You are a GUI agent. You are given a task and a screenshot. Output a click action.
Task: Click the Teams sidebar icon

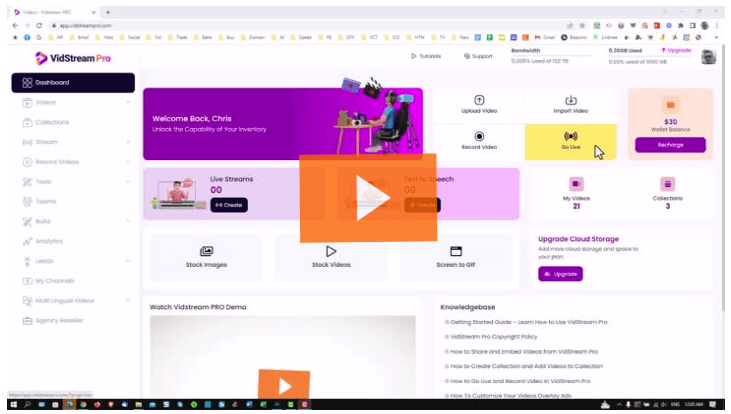[x=27, y=201]
